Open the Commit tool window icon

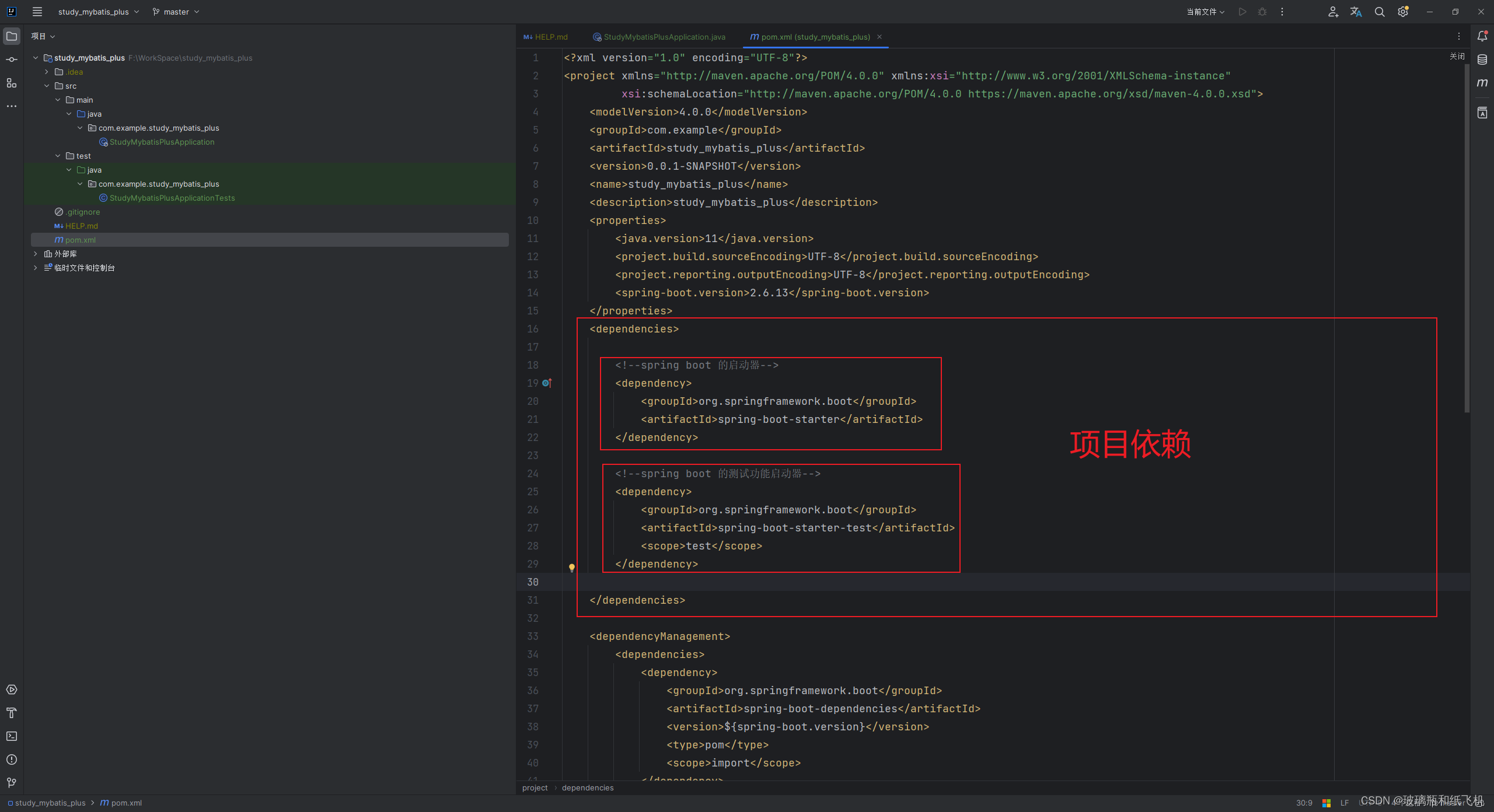[x=12, y=60]
